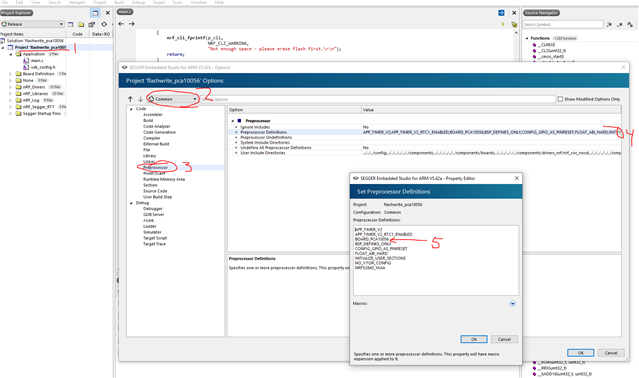This screenshot has height=378, width=639.
Task: Click the __CLREX() function icon
Action: coord(535,44)
